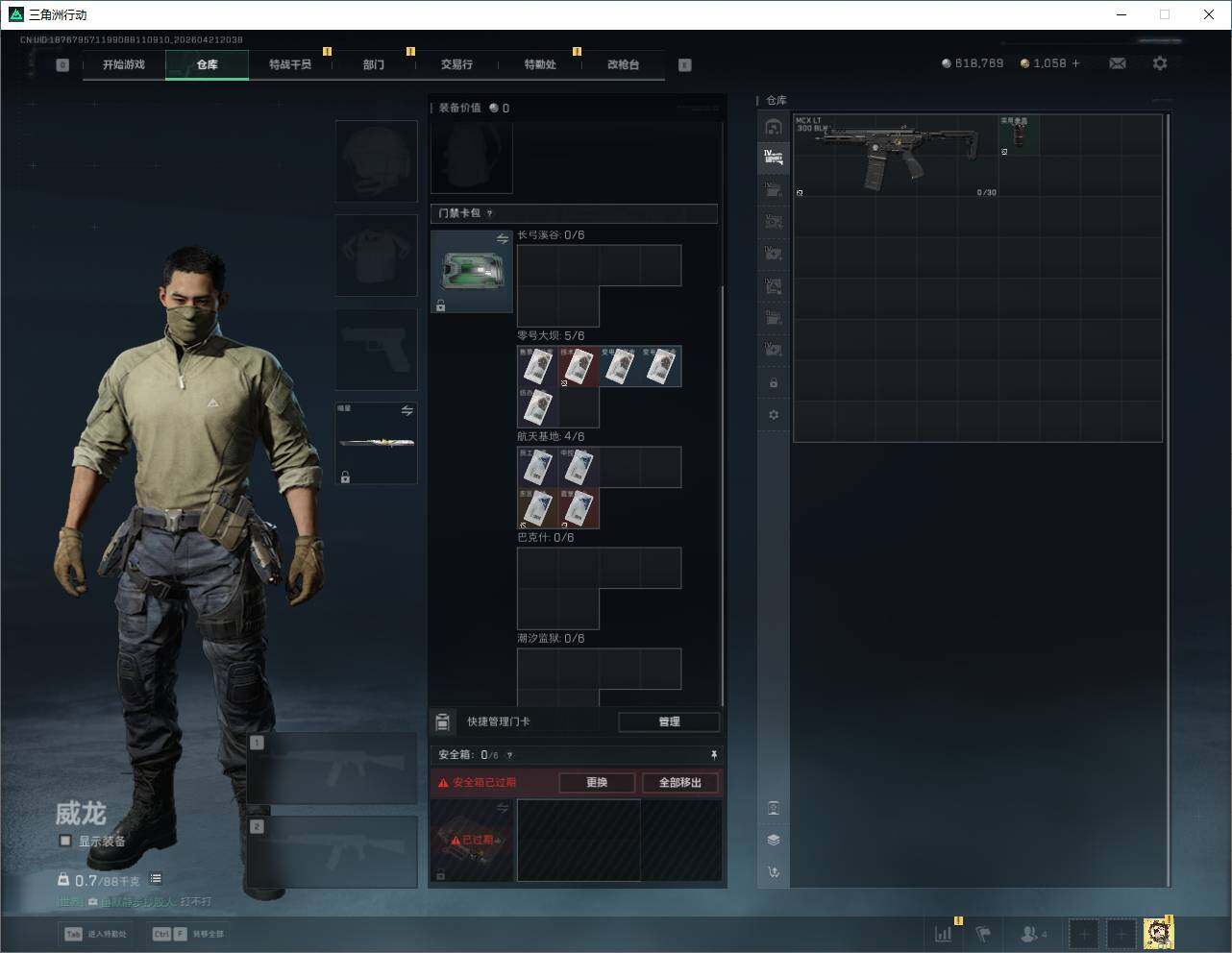The height and width of the screenshot is (953, 1232).
Task: Open the 特战干员 tab
Action: [x=290, y=64]
